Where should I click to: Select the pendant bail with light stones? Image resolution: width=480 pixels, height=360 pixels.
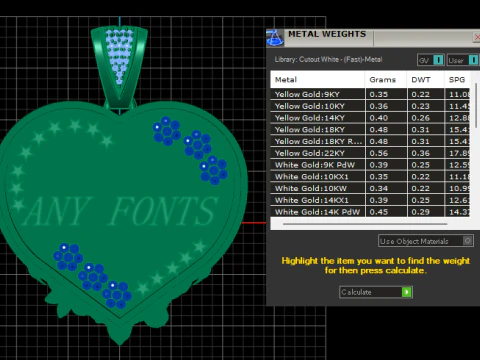[x=119, y=67]
